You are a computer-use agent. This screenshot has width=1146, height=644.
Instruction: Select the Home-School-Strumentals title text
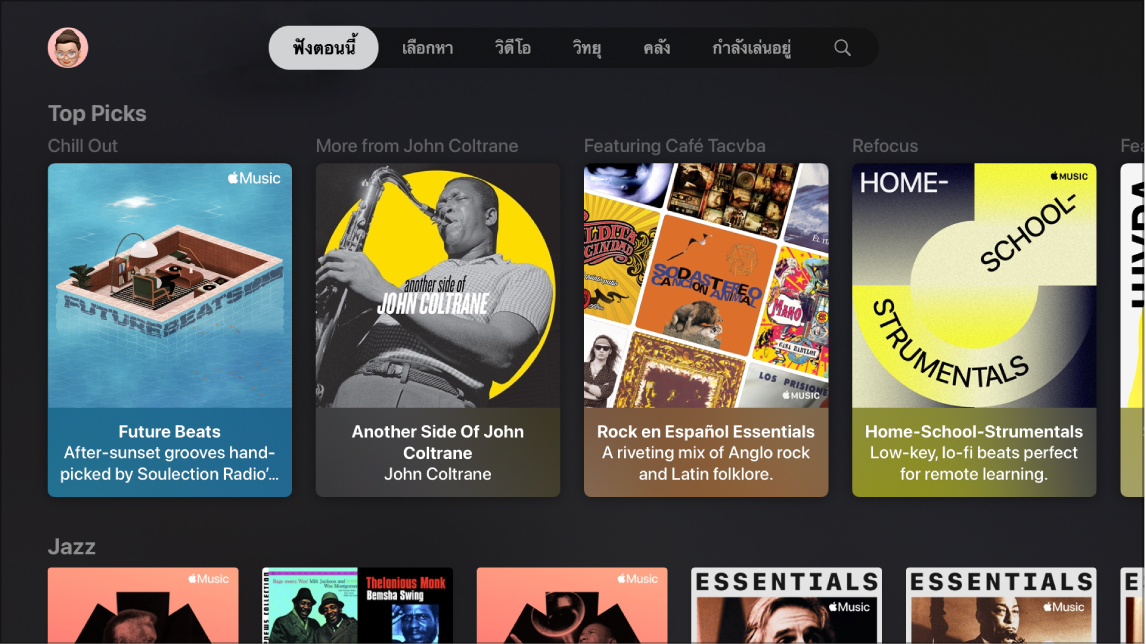pos(974,431)
